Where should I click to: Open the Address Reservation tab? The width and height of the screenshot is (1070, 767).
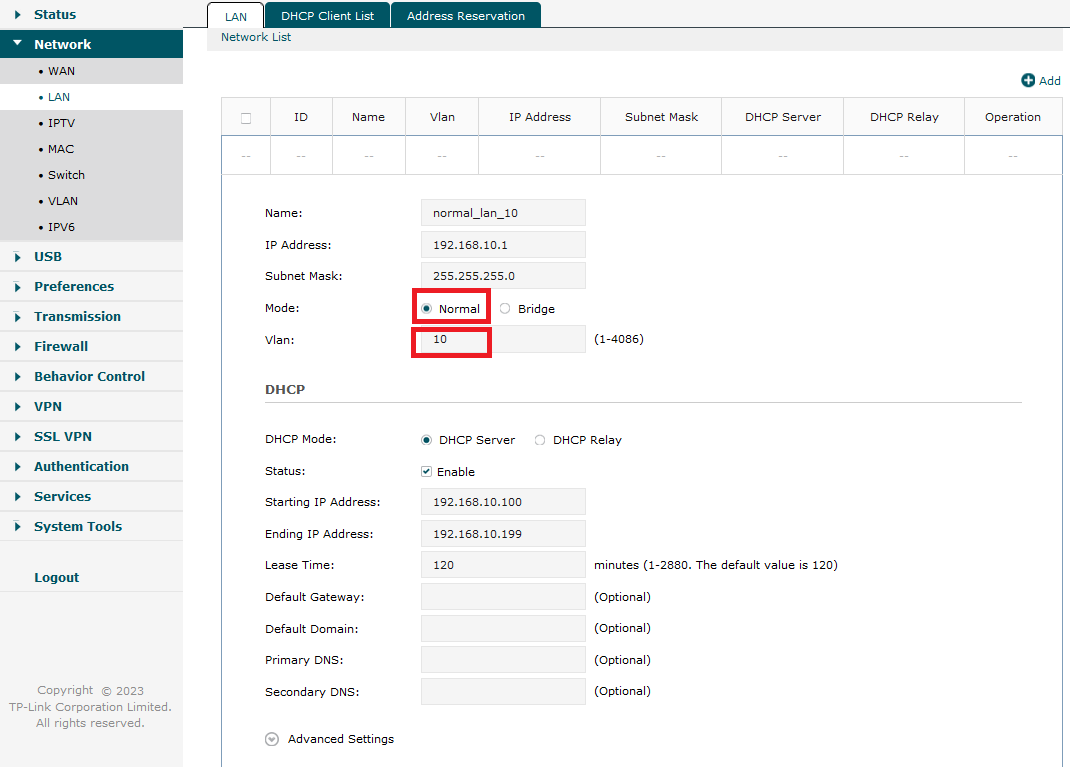466,16
